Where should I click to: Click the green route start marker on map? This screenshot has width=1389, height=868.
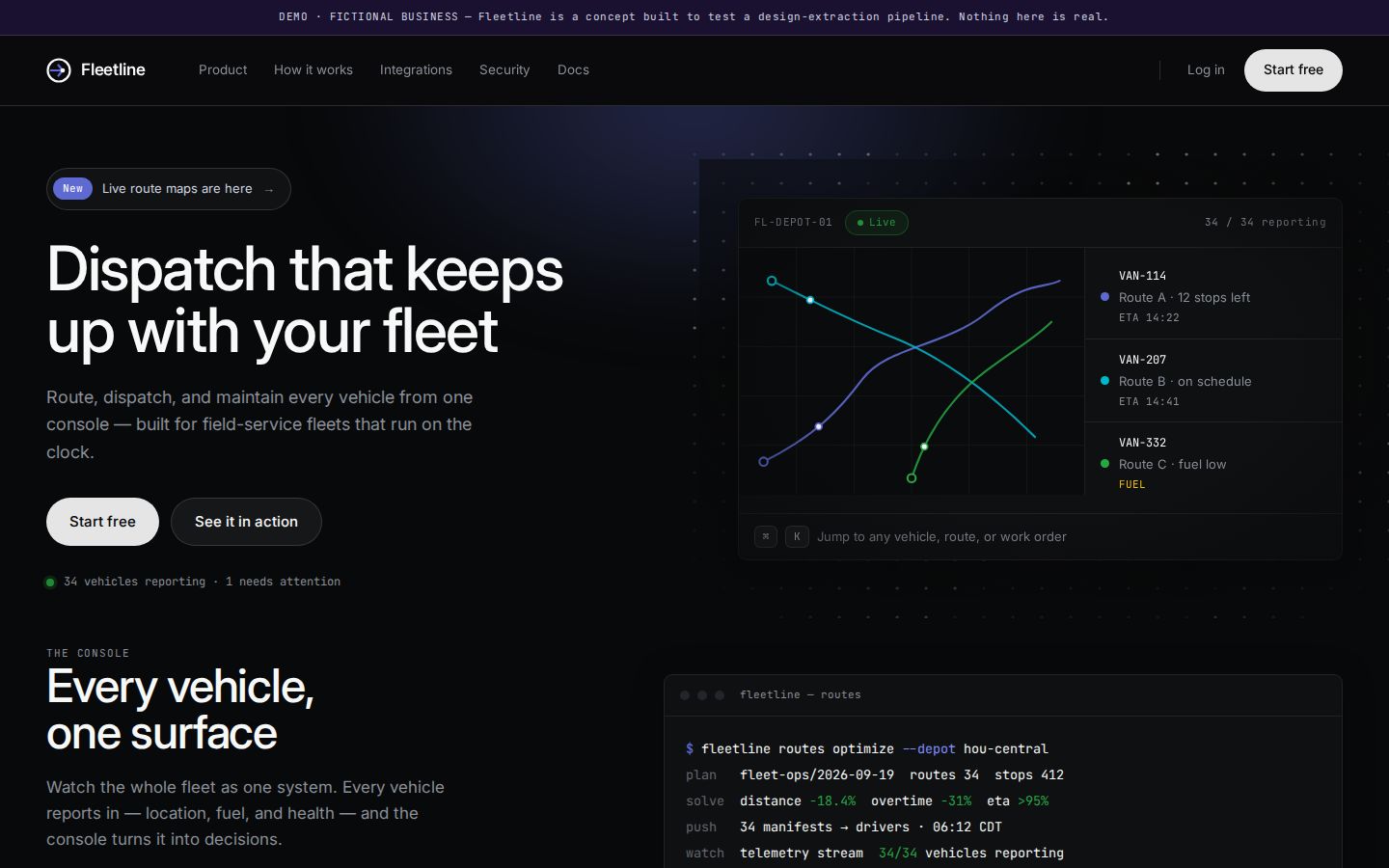[x=912, y=478]
